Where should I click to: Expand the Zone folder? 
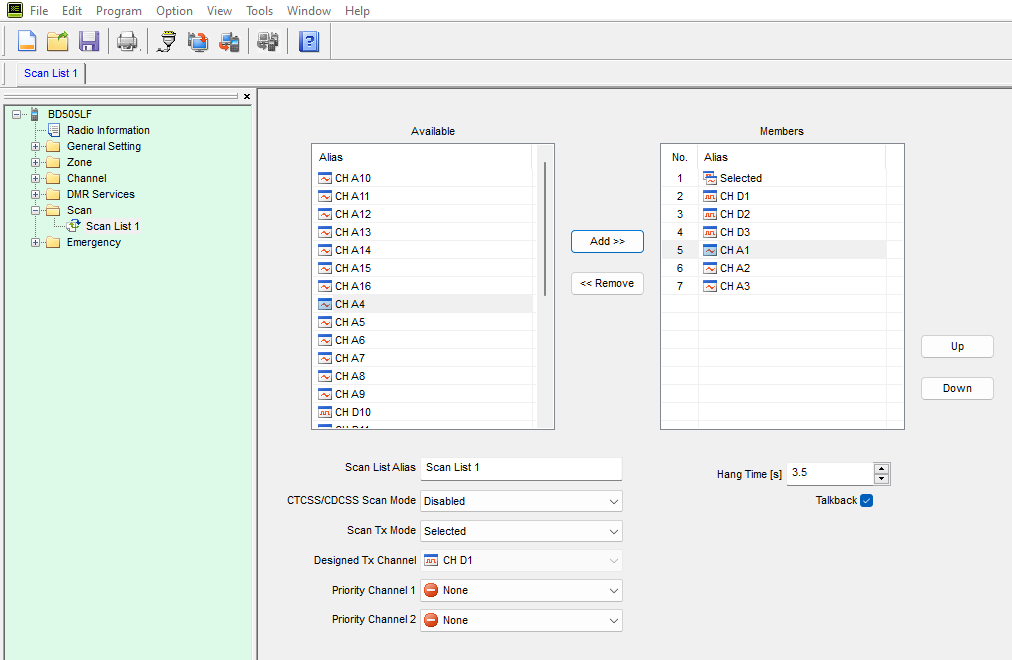[35, 163]
